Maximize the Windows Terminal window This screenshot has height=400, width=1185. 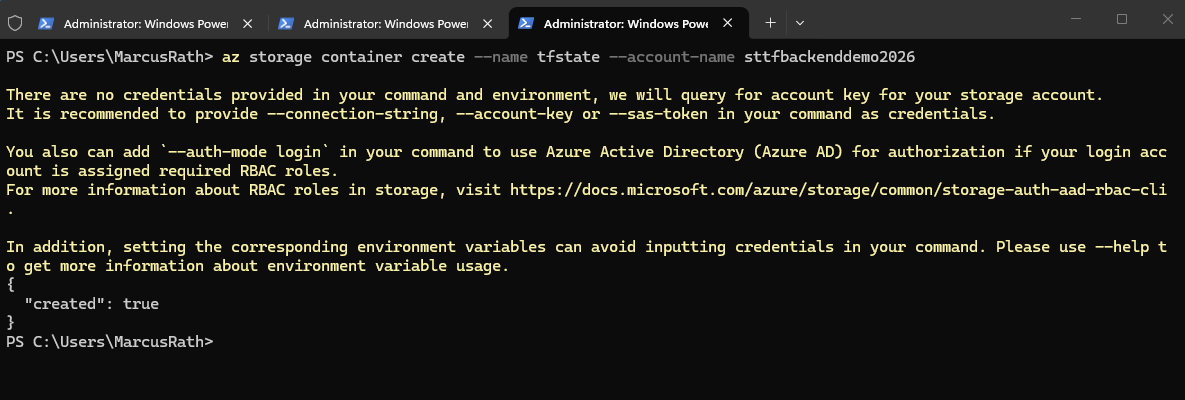point(1122,19)
